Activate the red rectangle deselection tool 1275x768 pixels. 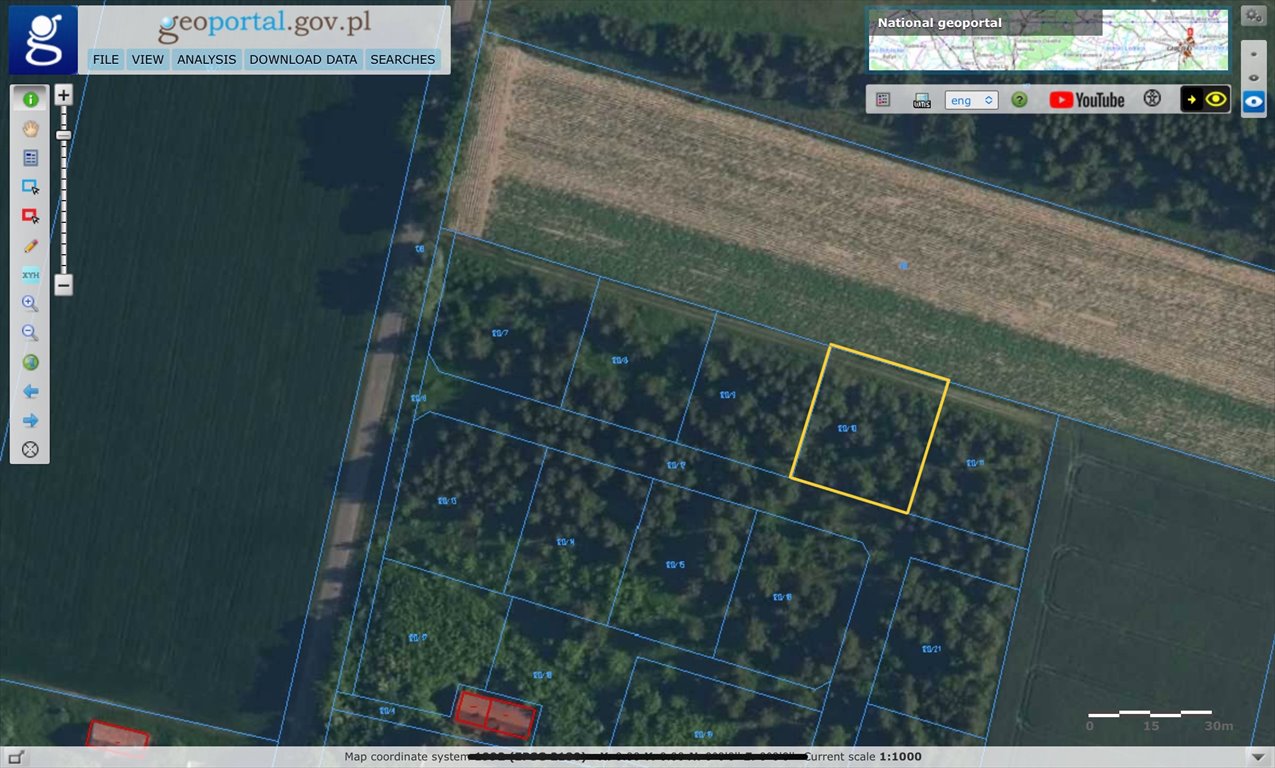[x=30, y=215]
